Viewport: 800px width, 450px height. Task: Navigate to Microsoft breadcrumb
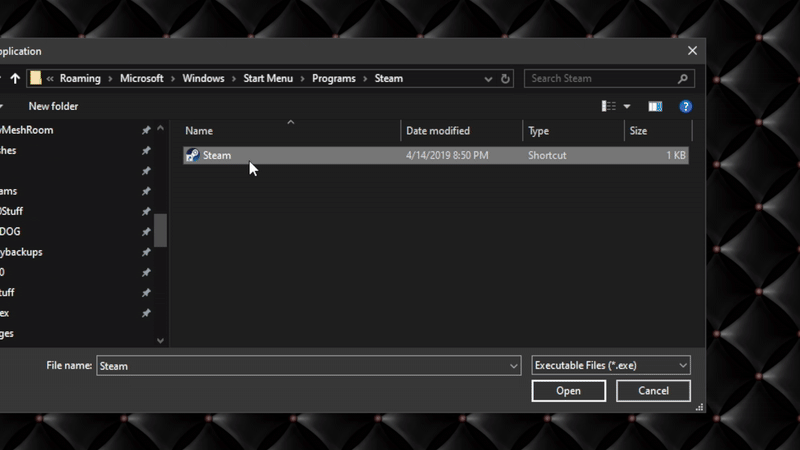141,79
